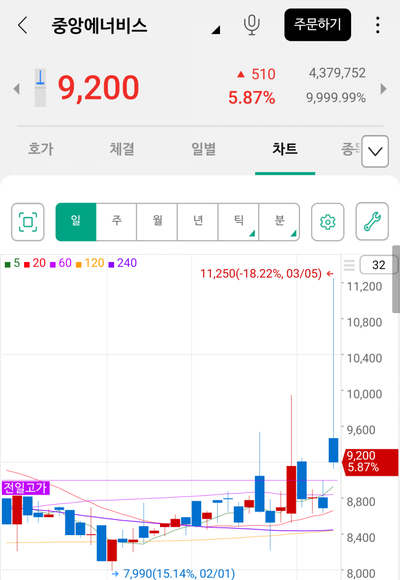The width and height of the screenshot is (400, 580).
Task: Open the 분 minute interval dropdown
Action: [x=279, y=222]
